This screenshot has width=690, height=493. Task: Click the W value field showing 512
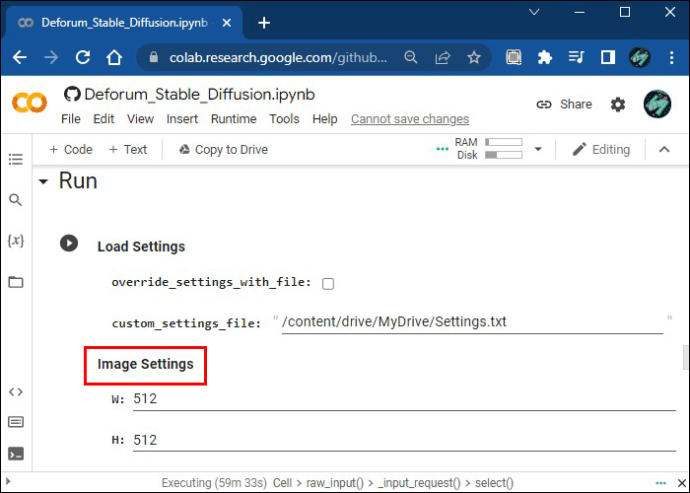click(x=404, y=400)
